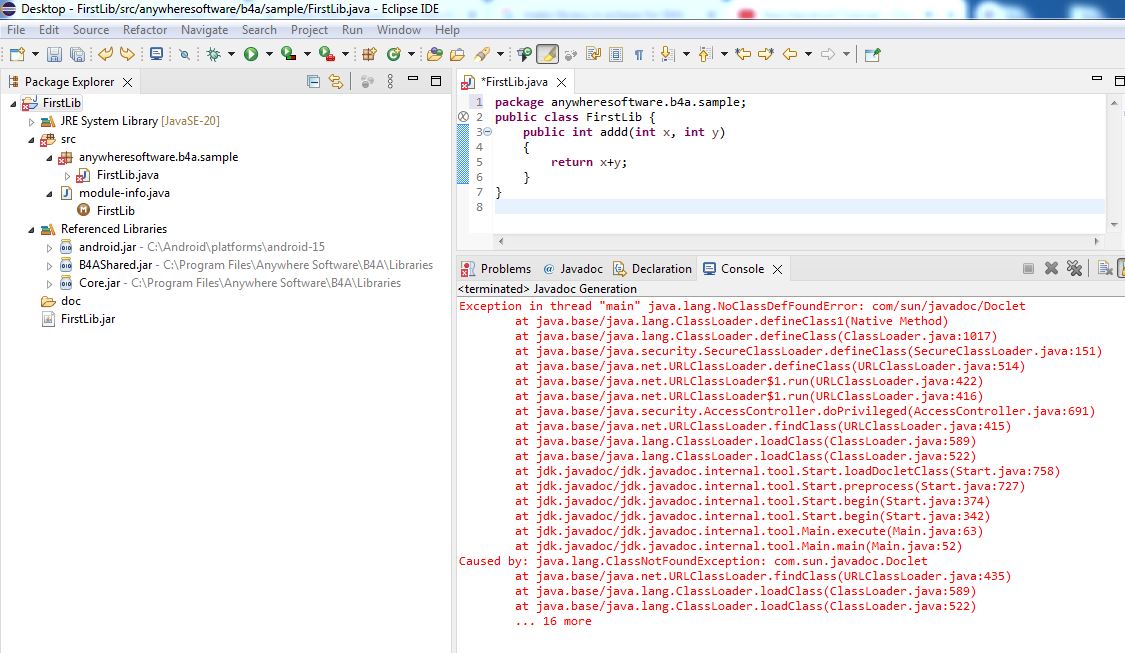Switch to the Problems tab

(497, 269)
